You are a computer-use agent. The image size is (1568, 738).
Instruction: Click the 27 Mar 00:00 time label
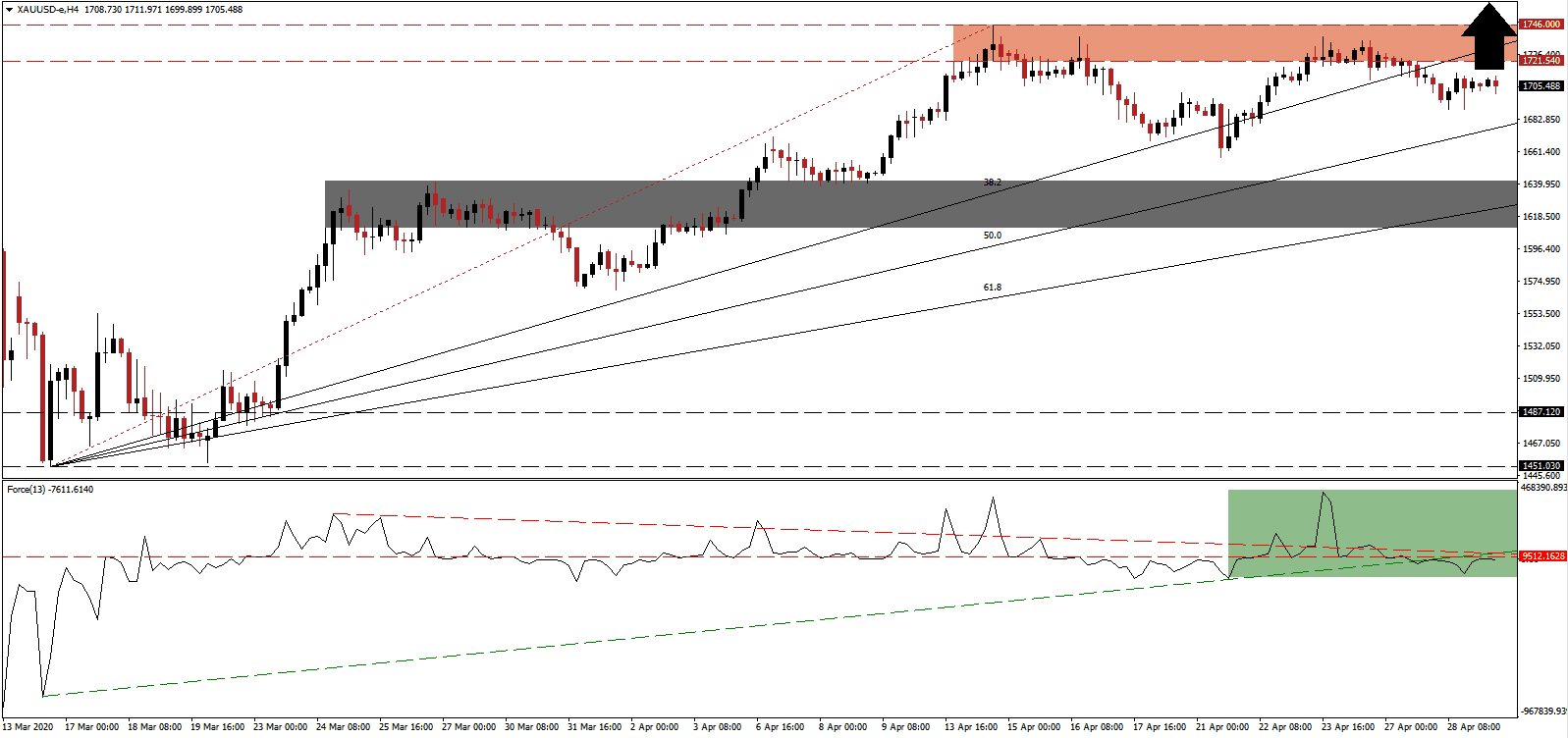469,727
